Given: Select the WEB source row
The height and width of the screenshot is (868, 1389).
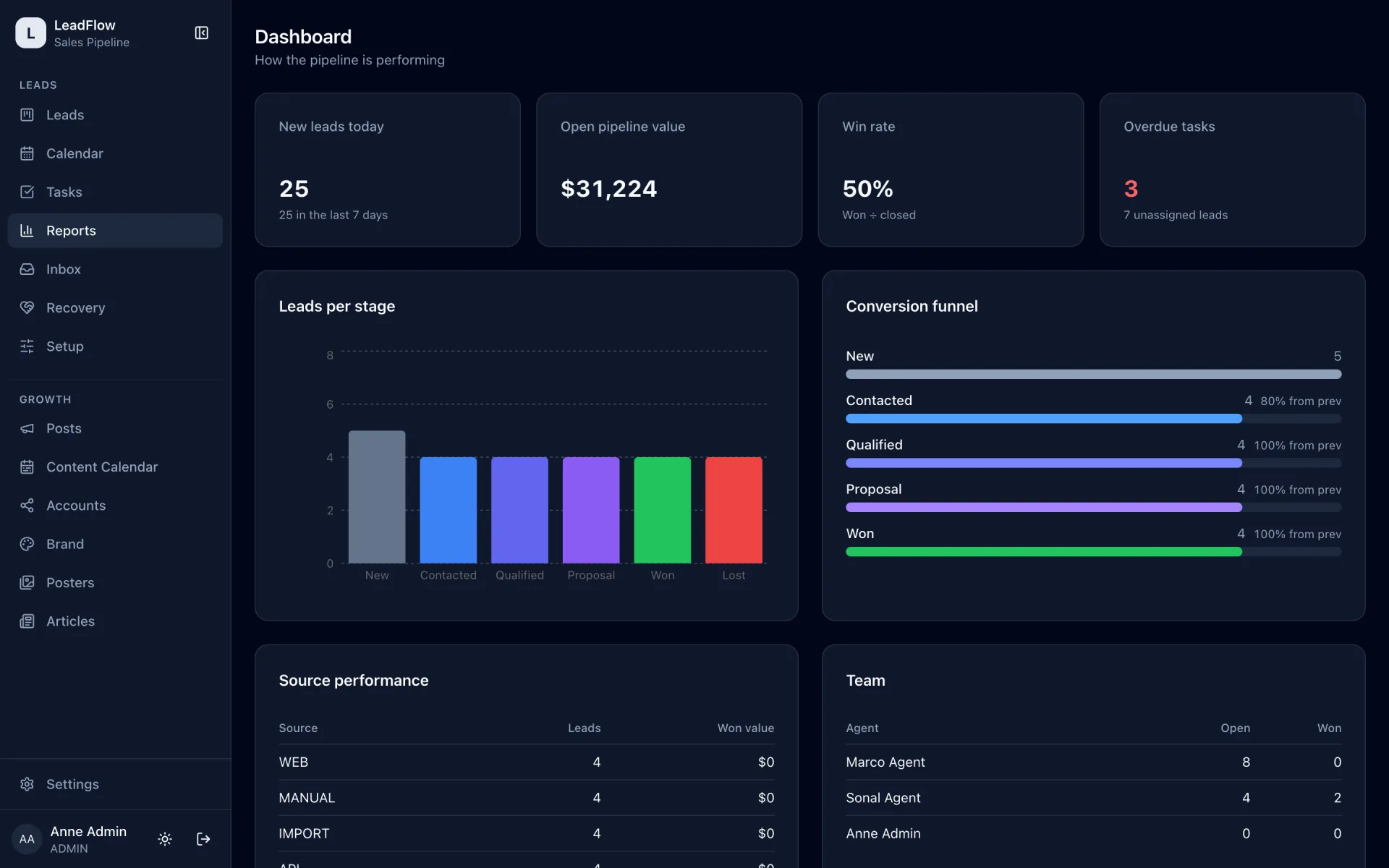Looking at the screenshot, I should [526, 762].
